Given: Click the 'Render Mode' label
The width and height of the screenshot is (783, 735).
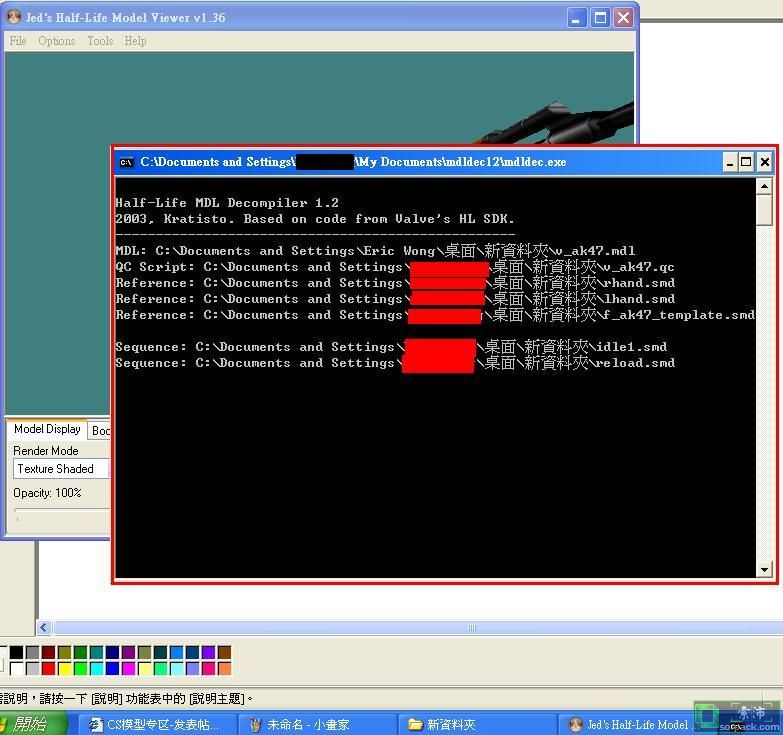Looking at the screenshot, I should coord(46,451).
